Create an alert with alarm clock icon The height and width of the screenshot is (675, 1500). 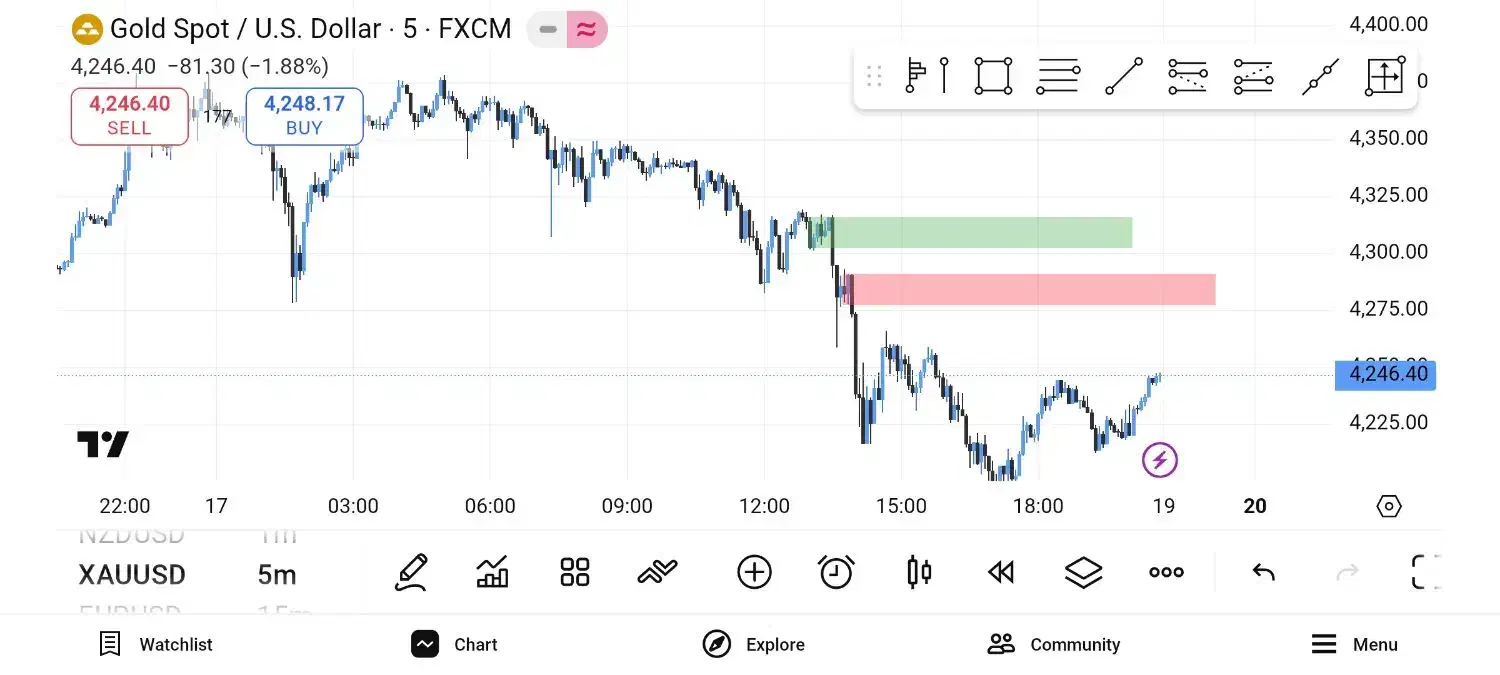836,573
